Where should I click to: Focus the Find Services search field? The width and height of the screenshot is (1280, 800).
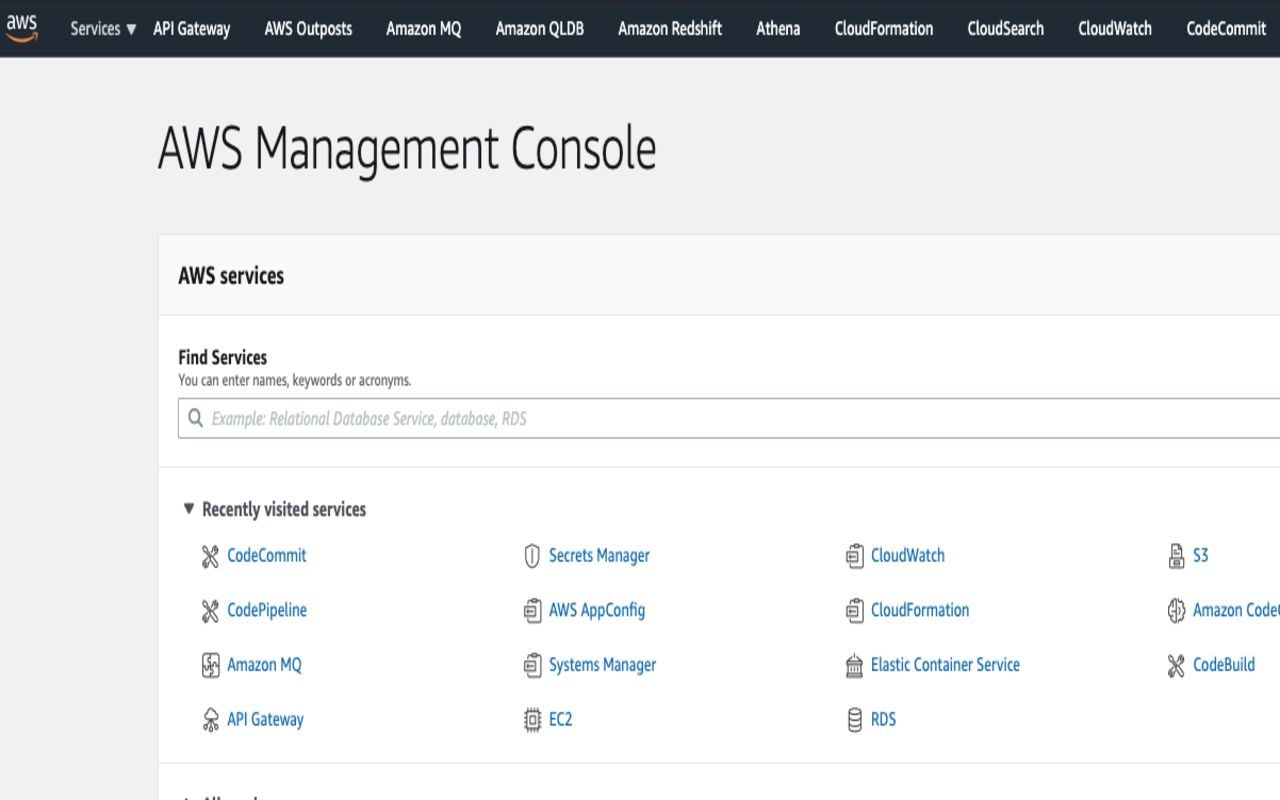(x=729, y=418)
